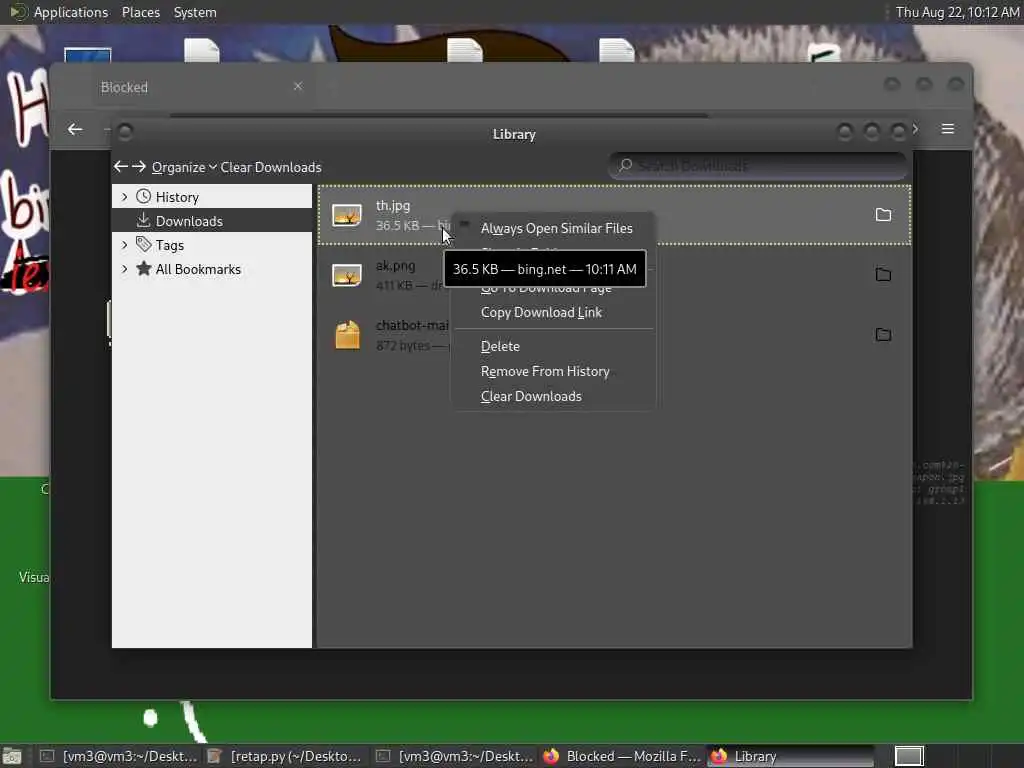Click the Tags label icon
Image resolution: width=1024 pixels, height=768 pixels.
pyautogui.click(x=144, y=244)
